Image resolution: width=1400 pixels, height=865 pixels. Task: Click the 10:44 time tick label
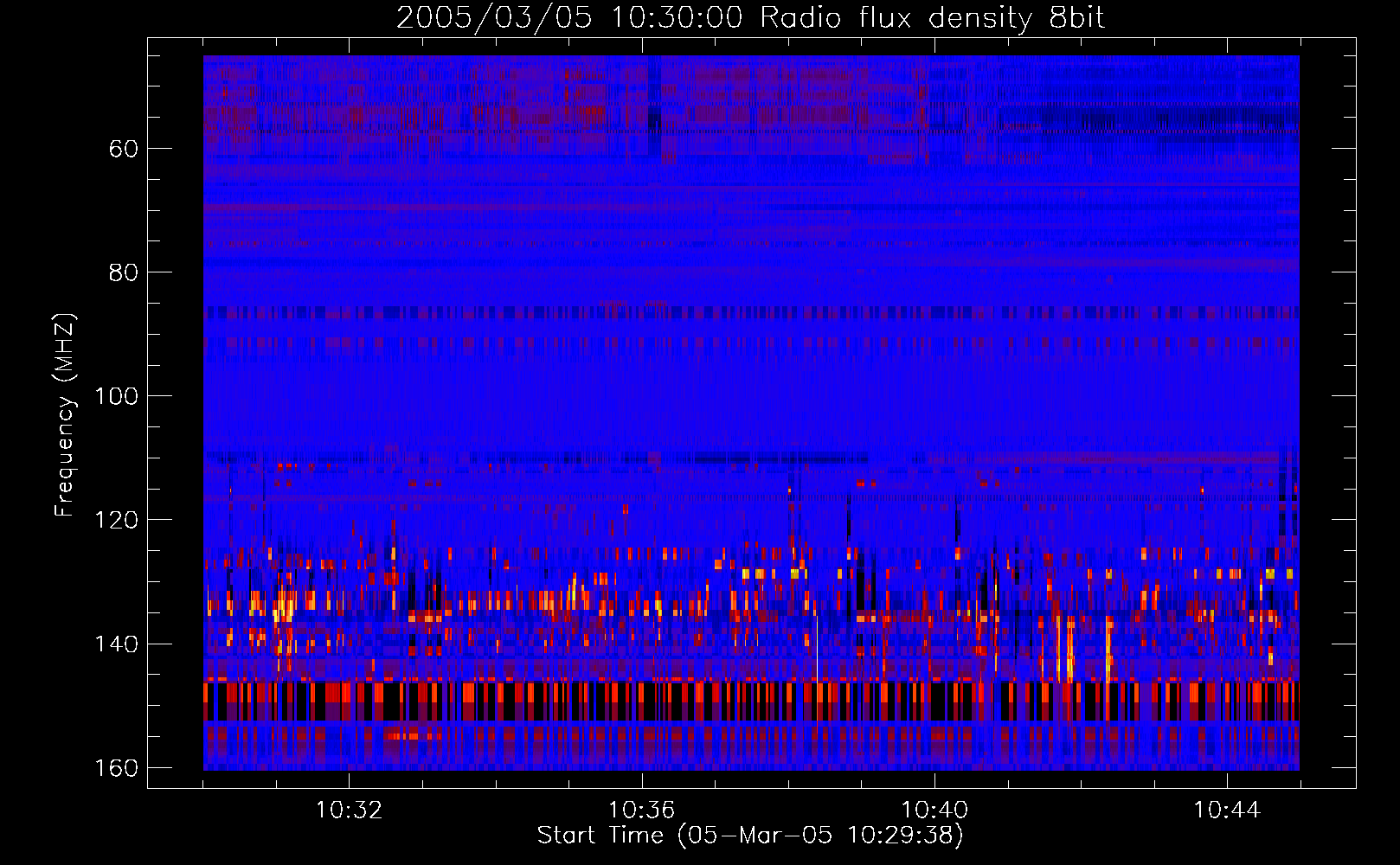pos(1227,811)
